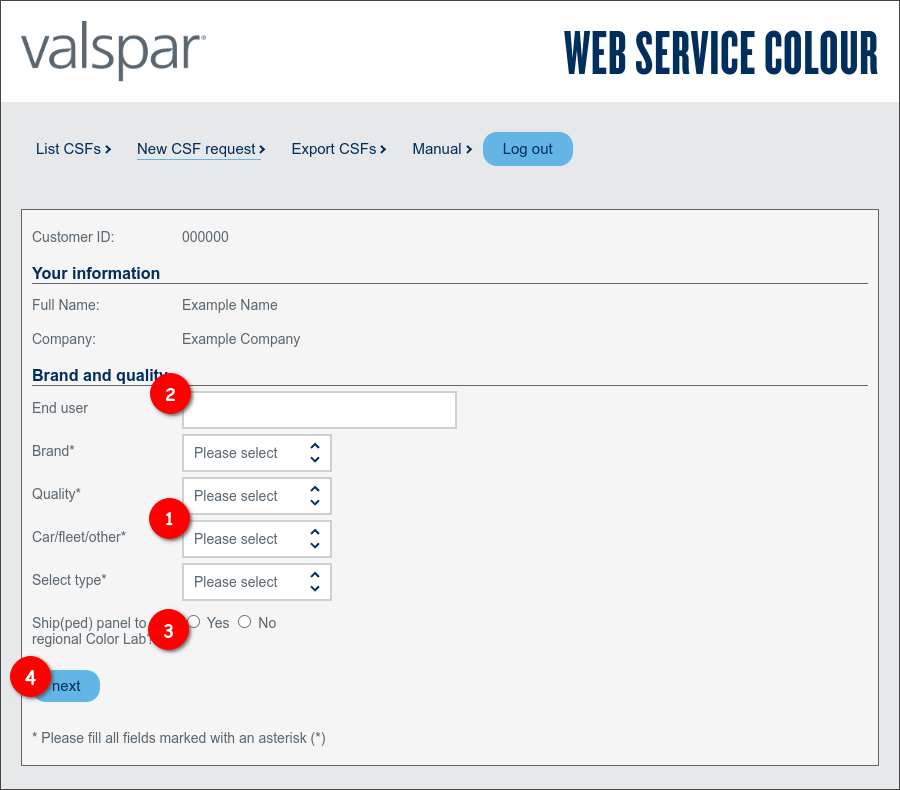Choose No for ship panel to Color Lab
This screenshot has height=790, width=900.
point(245,622)
